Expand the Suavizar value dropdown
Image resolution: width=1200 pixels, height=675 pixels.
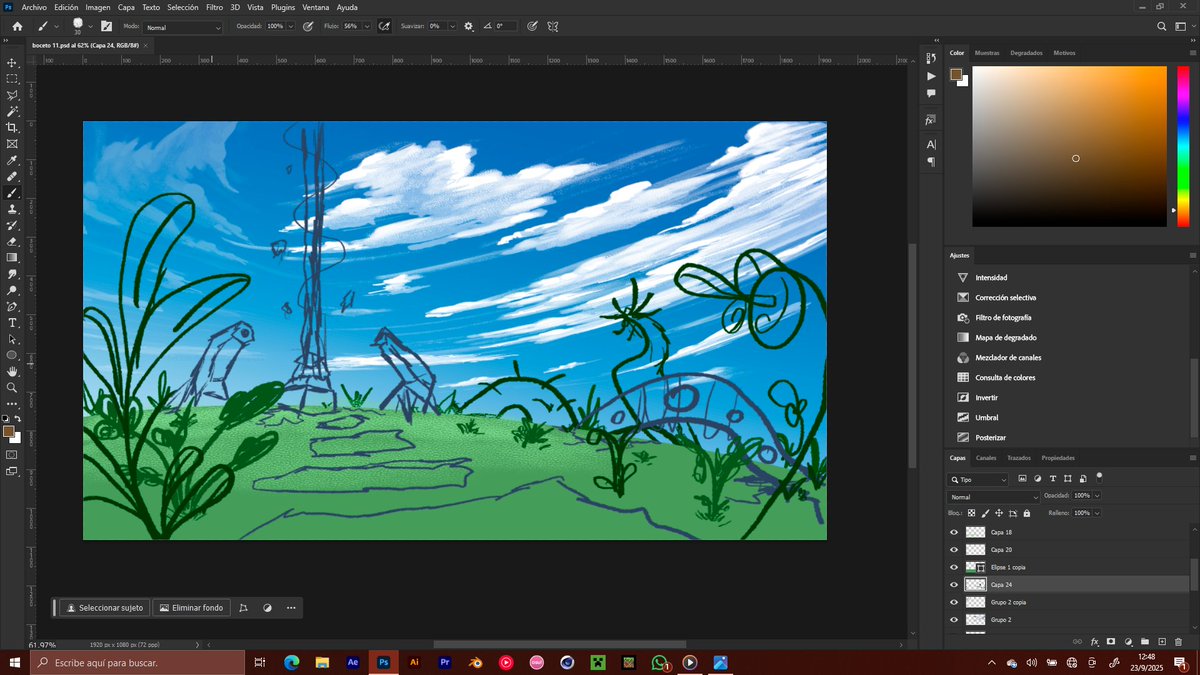pos(451,26)
